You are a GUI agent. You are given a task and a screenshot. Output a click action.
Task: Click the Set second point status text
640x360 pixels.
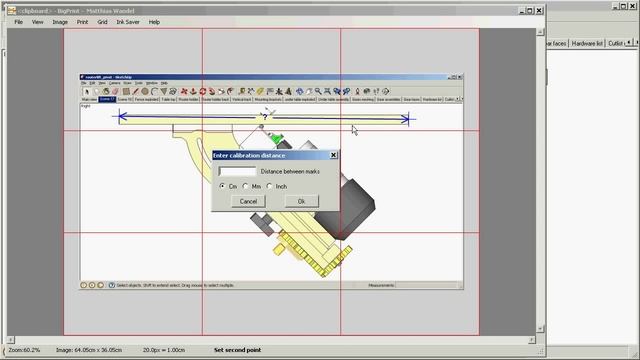(x=238, y=350)
